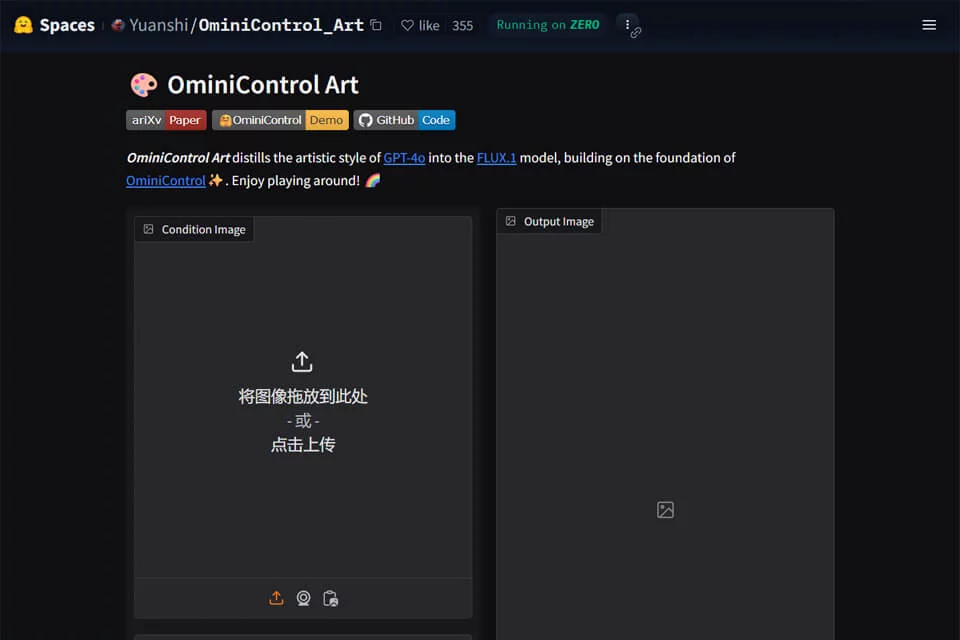
Task: Click the Output Image placeholder icon
Action: click(665, 510)
